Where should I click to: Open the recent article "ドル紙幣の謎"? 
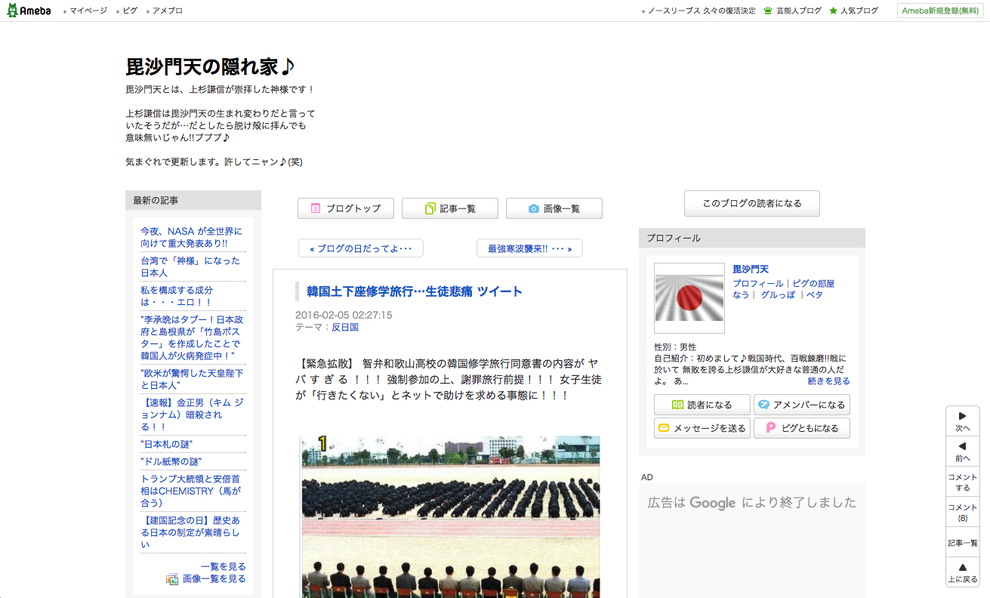pyautogui.click(x=171, y=462)
